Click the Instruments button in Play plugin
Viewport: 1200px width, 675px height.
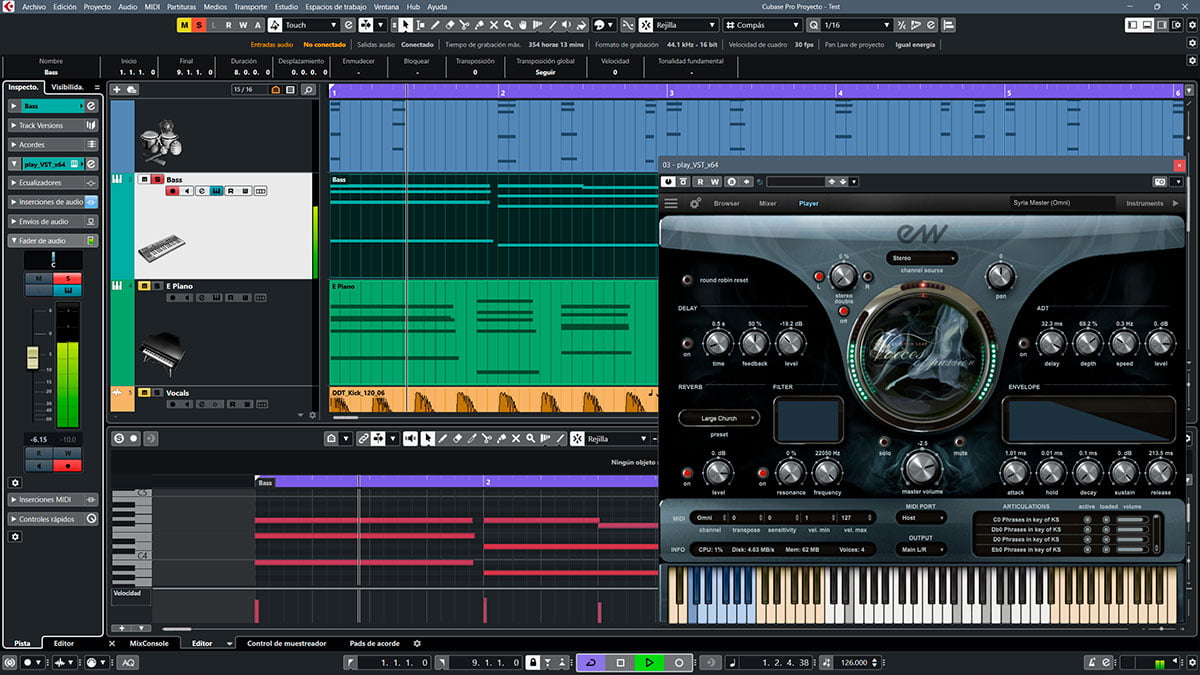pyautogui.click(x=1145, y=203)
